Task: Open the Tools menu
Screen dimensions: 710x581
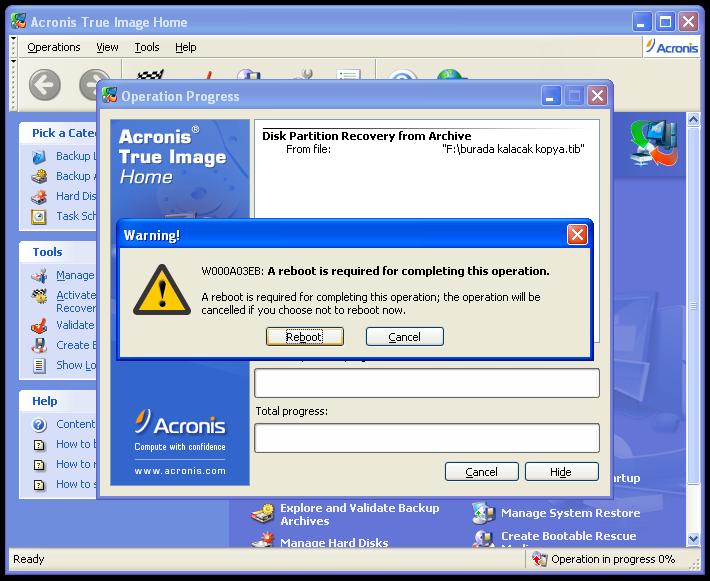Action: click(x=147, y=47)
